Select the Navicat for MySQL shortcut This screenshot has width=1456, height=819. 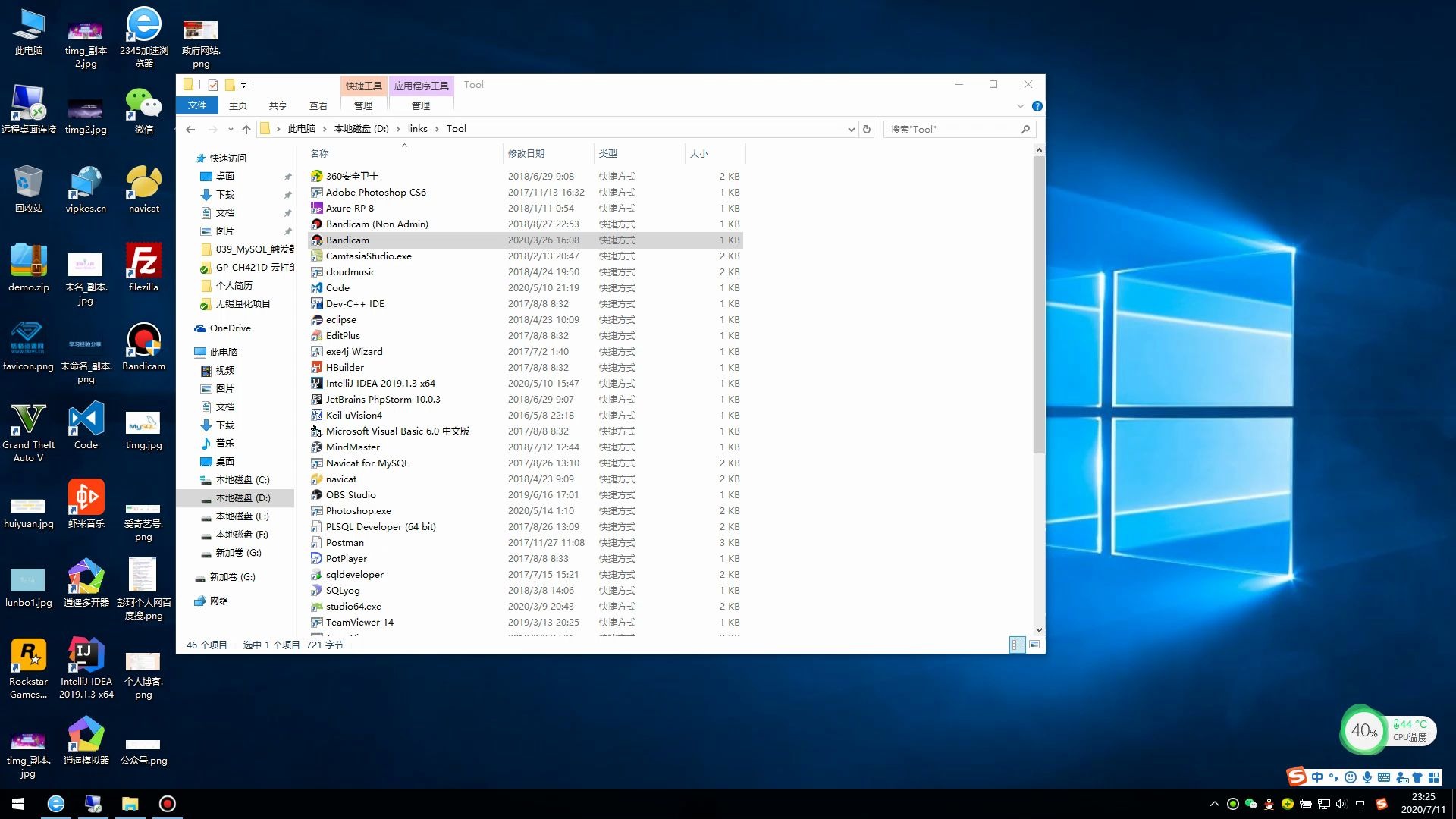coord(525,463)
